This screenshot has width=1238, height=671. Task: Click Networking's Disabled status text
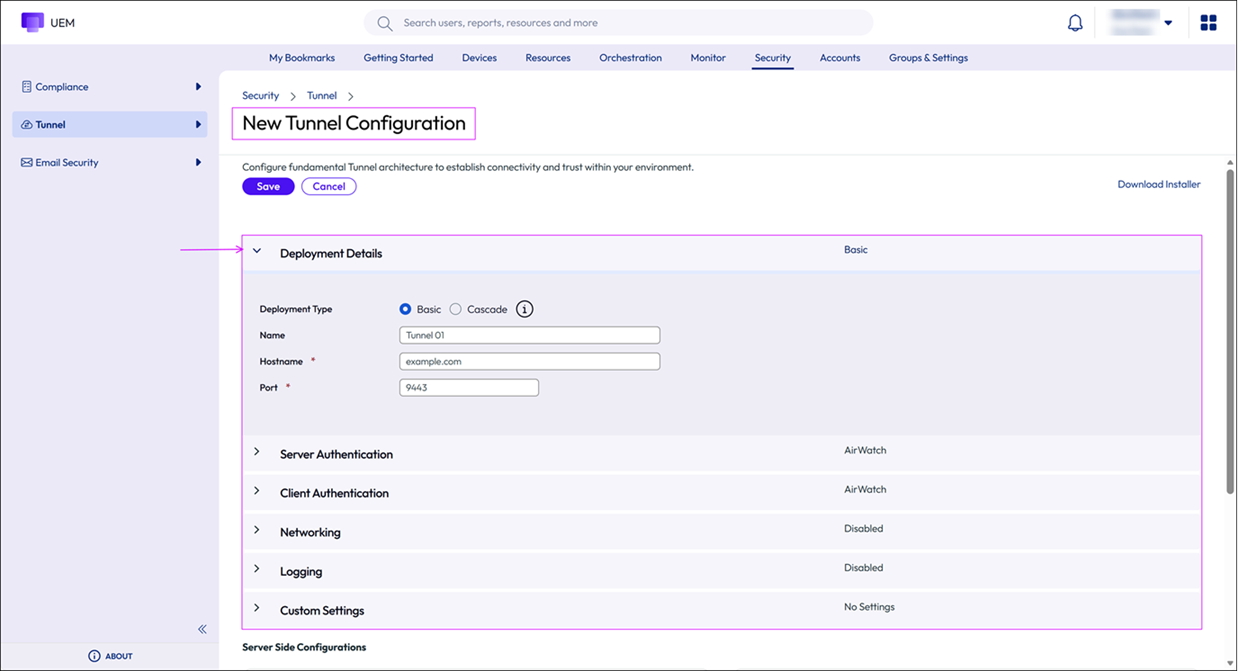click(x=864, y=528)
